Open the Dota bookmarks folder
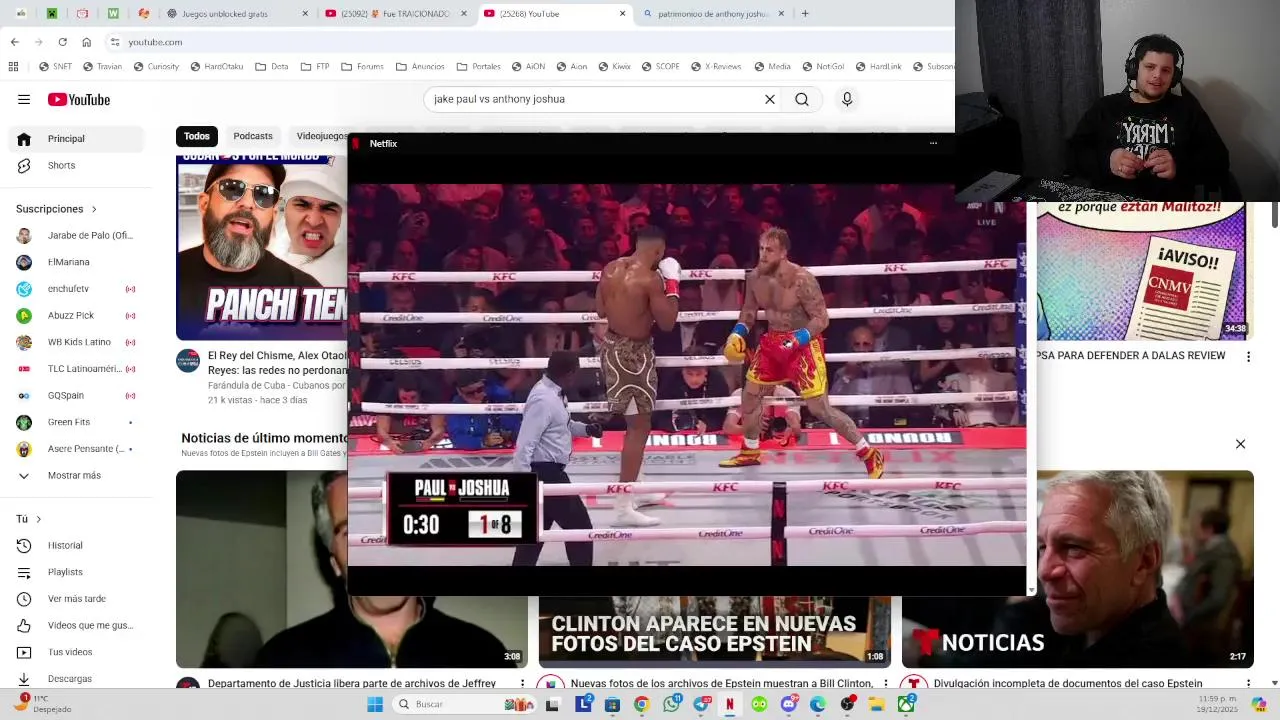Viewport: 1280px width, 720px height. [272, 67]
